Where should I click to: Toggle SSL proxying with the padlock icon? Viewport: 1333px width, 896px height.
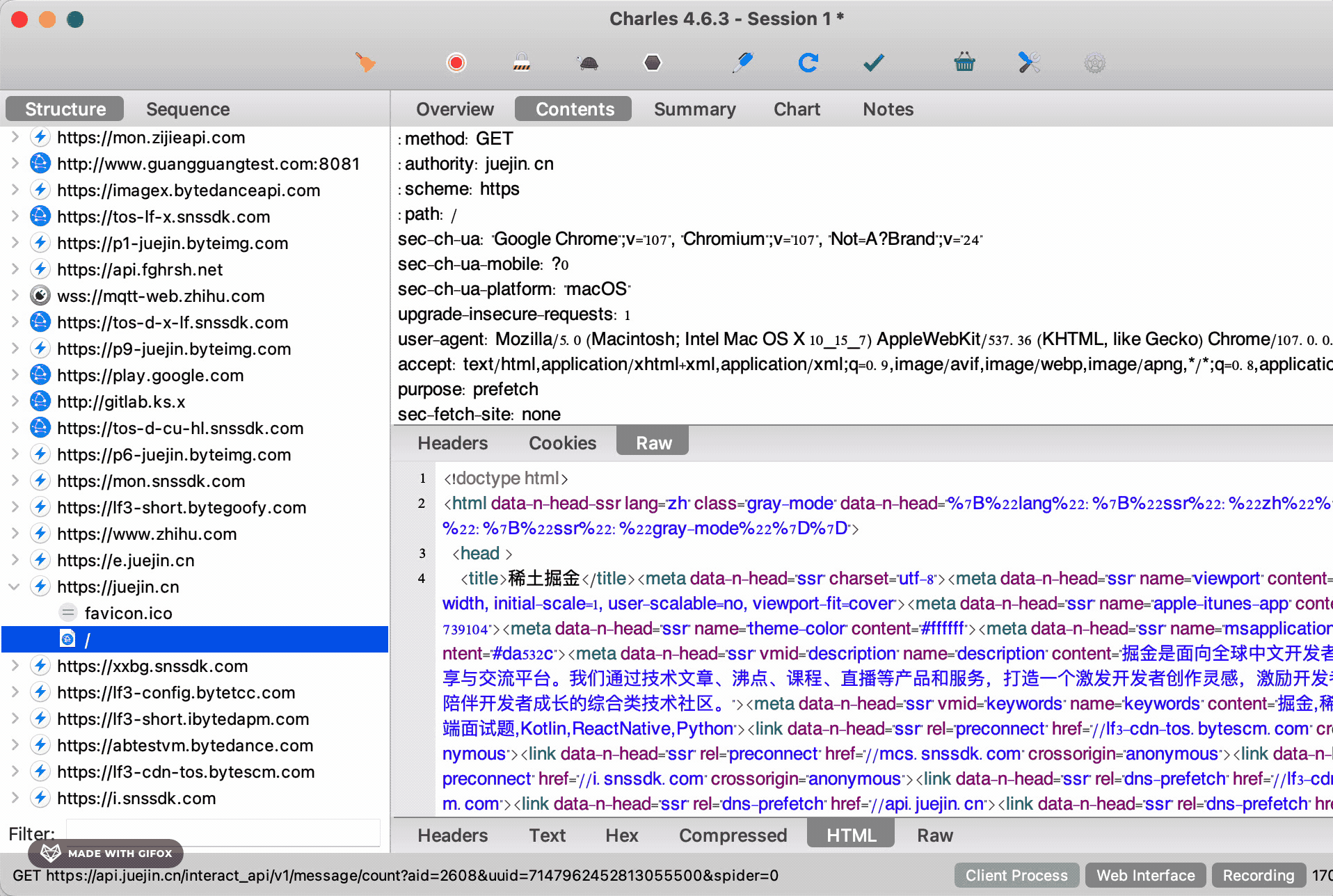pos(522,63)
